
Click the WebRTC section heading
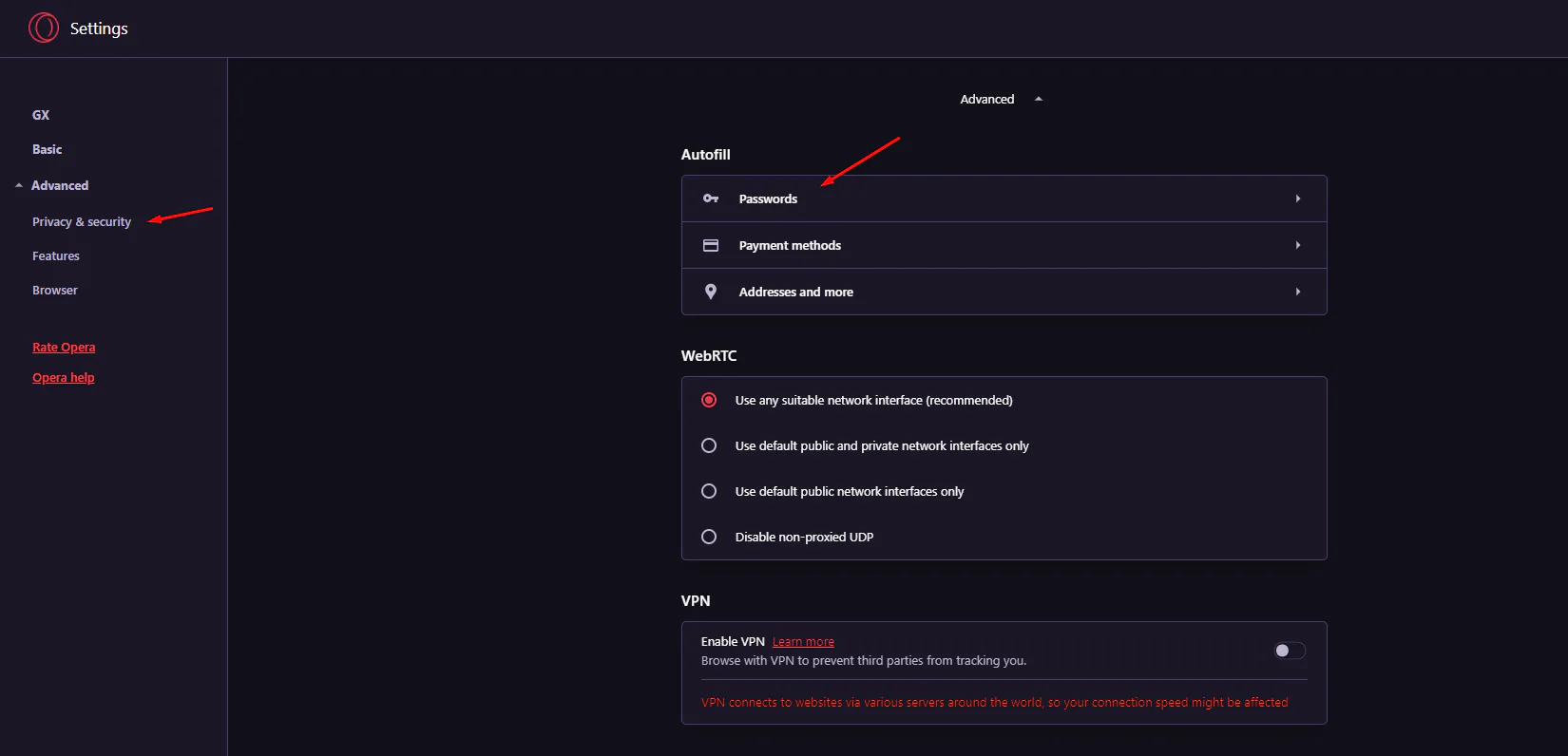click(709, 355)
